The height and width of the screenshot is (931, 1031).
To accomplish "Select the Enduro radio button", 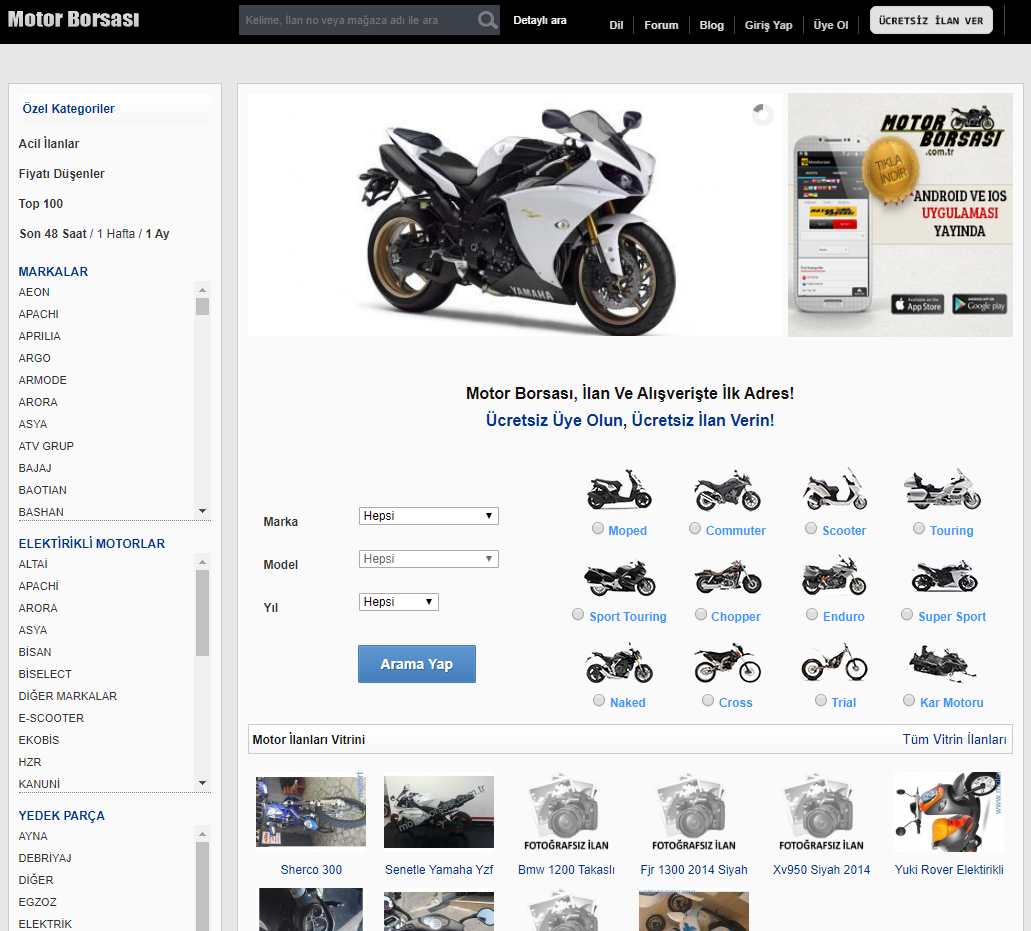I will (812, 614).
